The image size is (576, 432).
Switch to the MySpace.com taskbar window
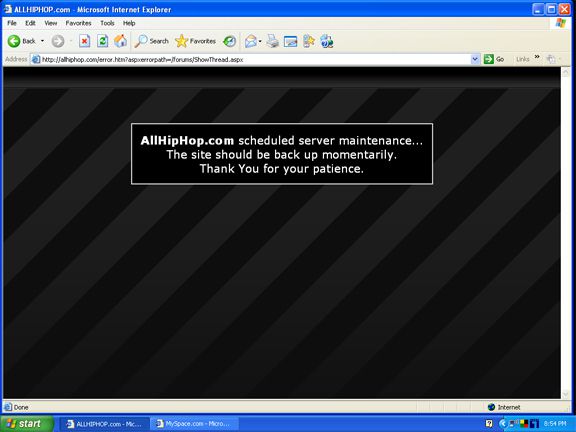(194, 424)
